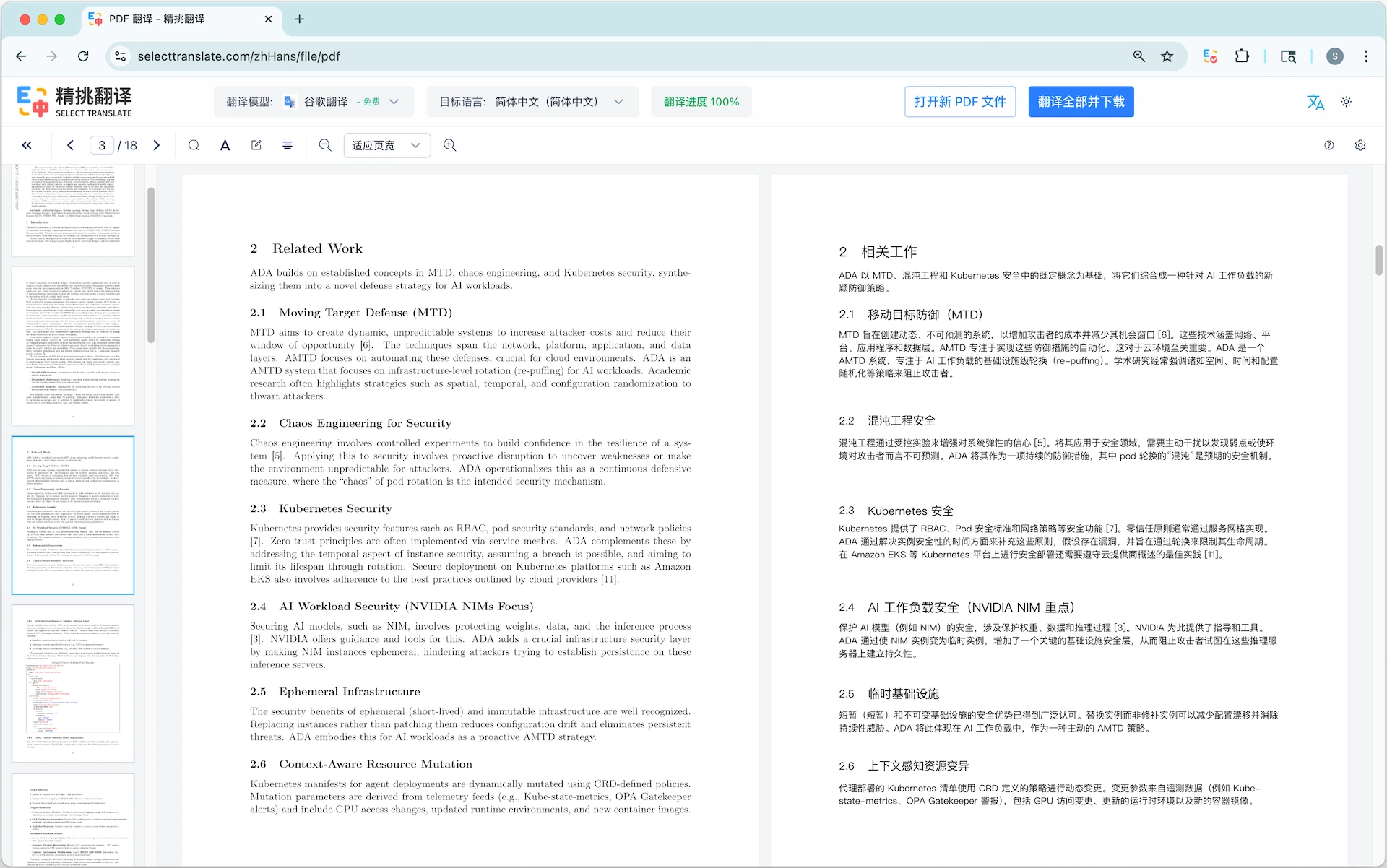Click the heading '2.4 AI Workload Security'
The height and width of the screenshot is (868, 1387).
[x=392, y=607]
